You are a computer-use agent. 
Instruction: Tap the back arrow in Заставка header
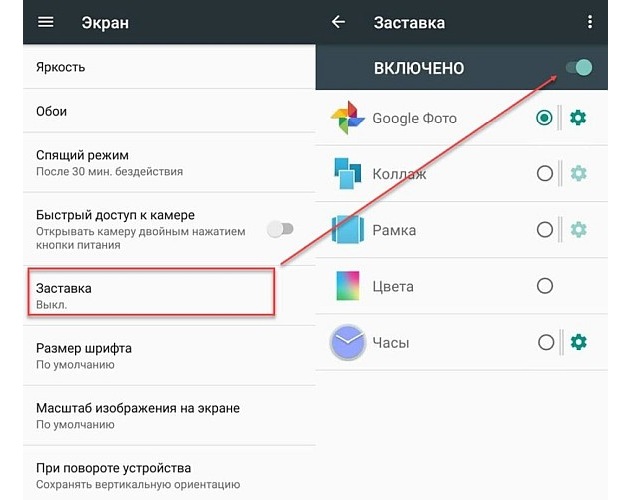coord(338,22)
